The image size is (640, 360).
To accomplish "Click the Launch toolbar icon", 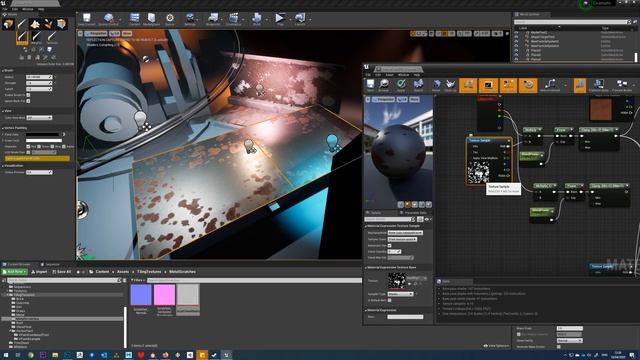I will (300, 19).
